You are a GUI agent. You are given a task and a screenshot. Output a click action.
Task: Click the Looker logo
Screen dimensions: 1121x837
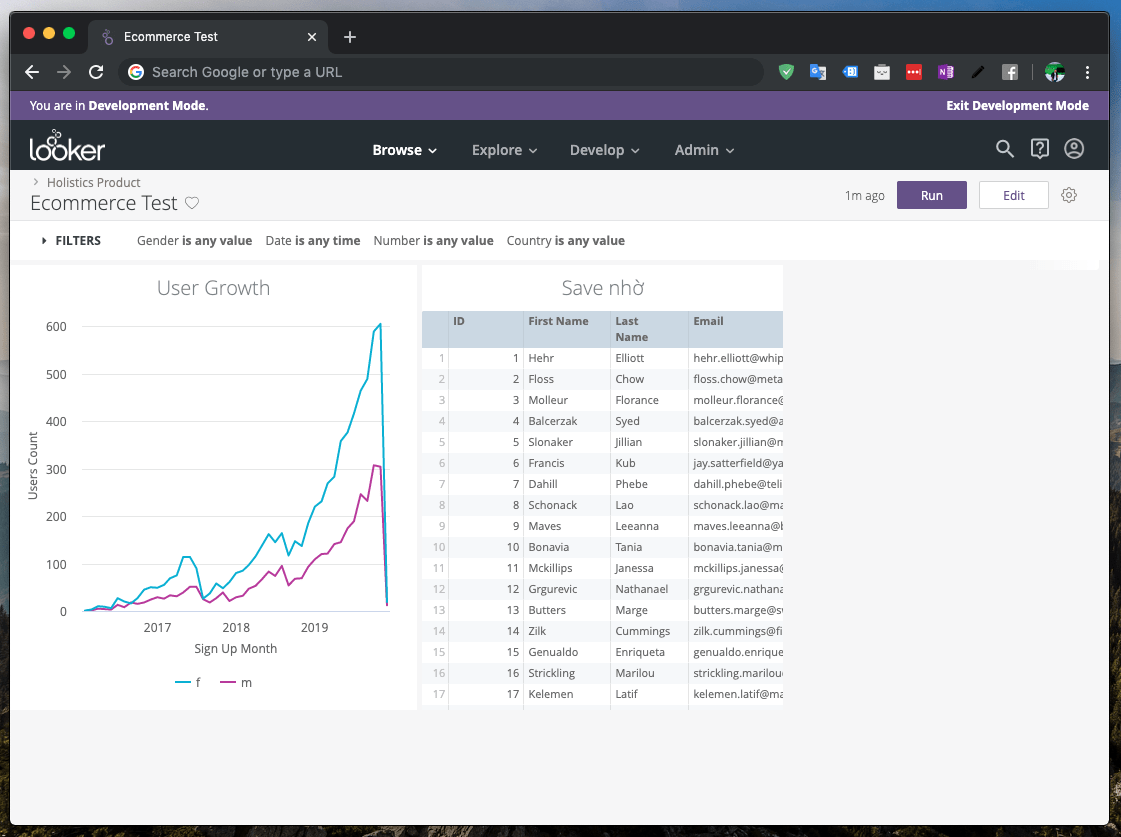tap(67, 147)
